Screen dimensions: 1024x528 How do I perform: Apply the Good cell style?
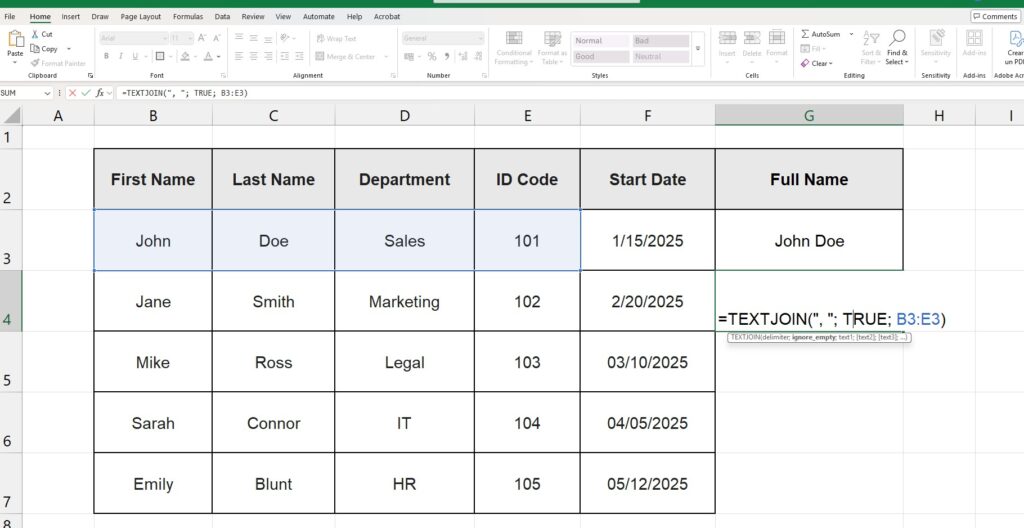tap(600, 57)
